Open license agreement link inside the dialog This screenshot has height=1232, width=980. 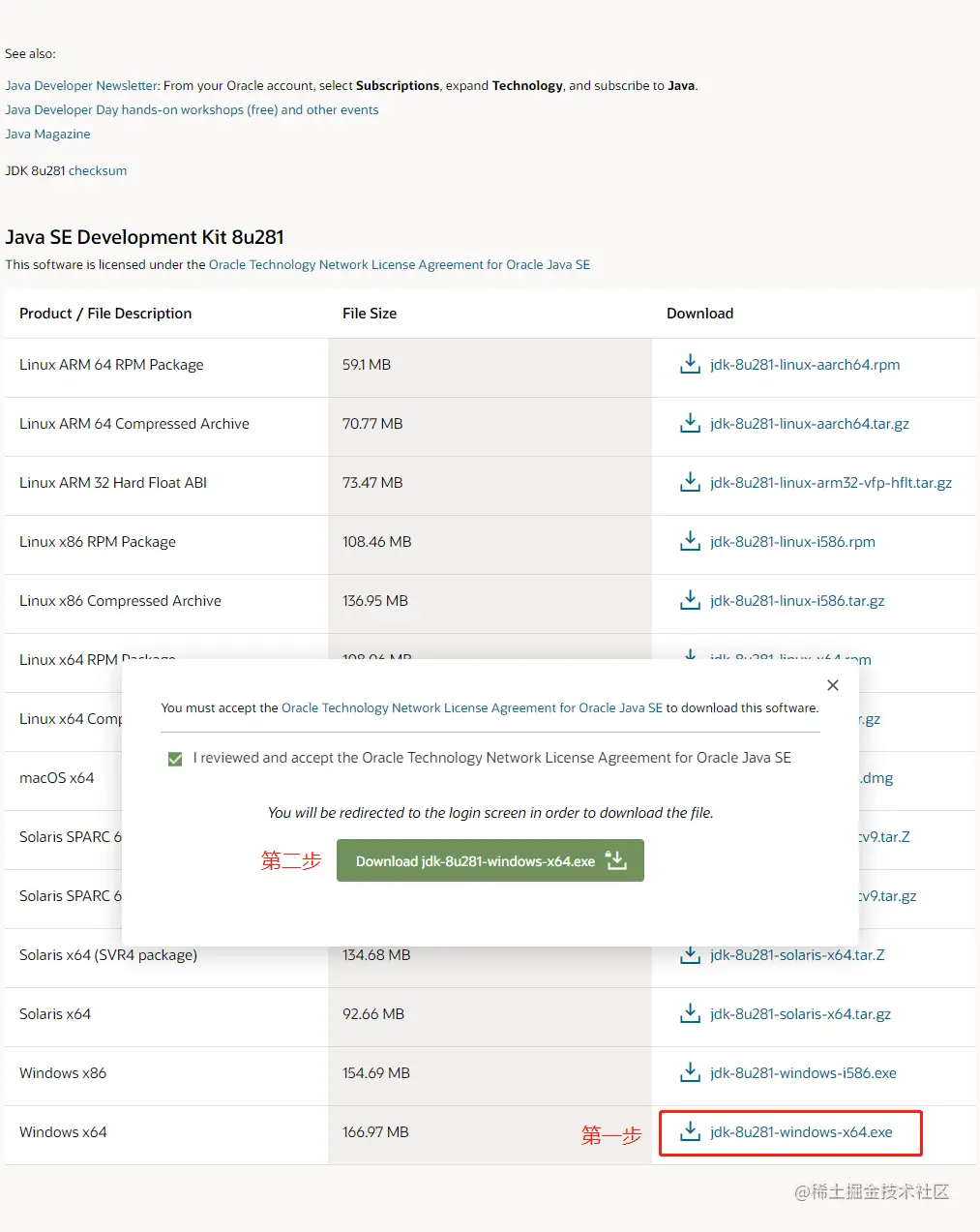(471, 708)
